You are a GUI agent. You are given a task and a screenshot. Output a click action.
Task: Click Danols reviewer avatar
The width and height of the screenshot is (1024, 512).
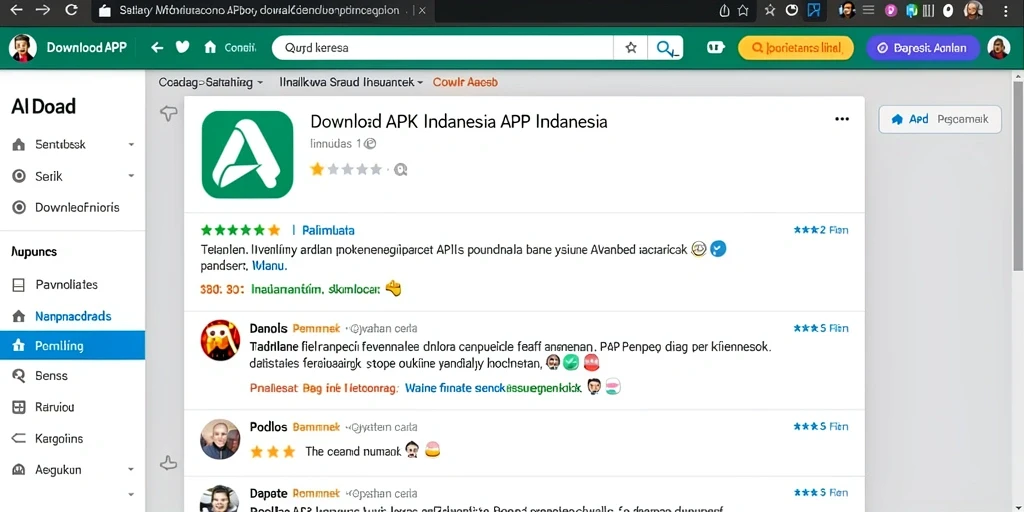tap(220, 340)
